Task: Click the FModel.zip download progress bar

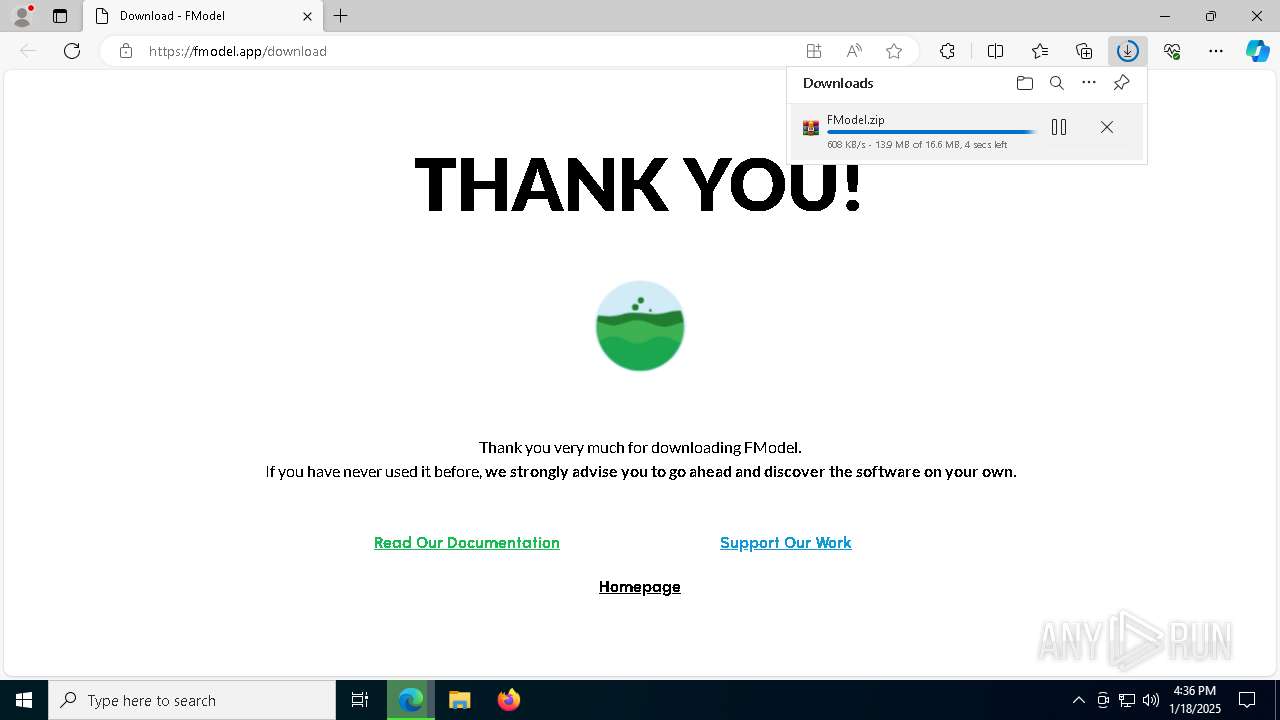Action: click(x=931, y=132)
